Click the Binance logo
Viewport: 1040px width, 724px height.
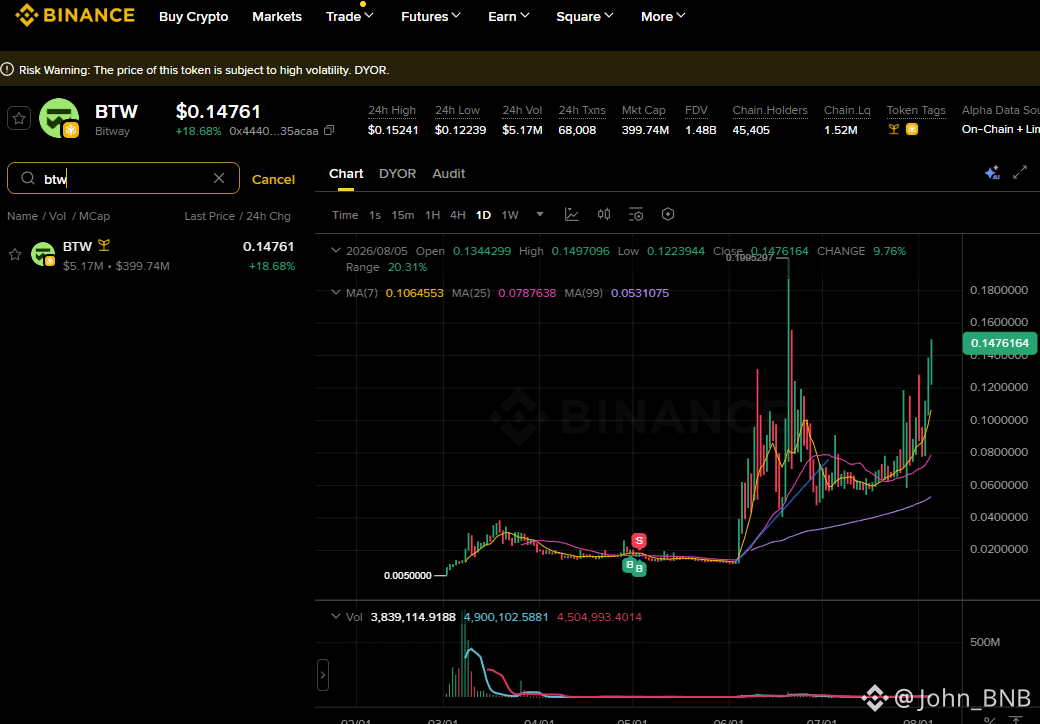[x=75, y=15]
